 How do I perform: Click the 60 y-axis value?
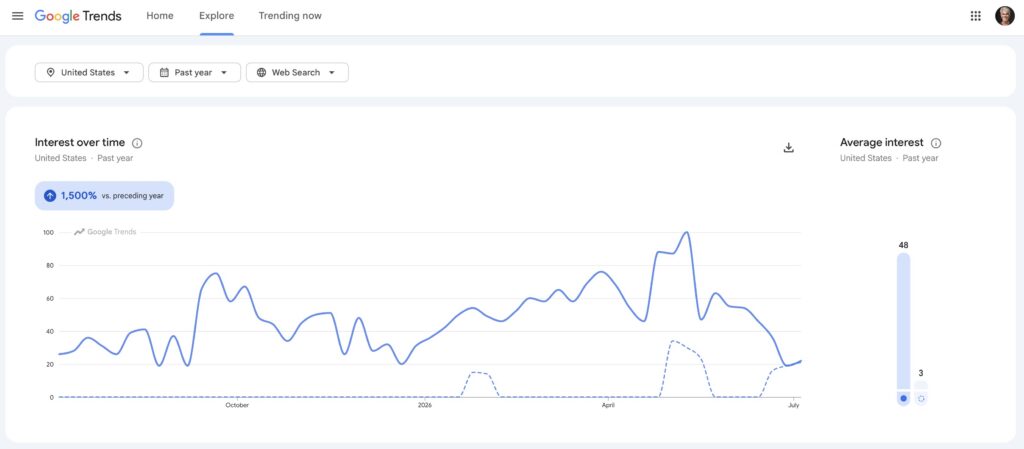pyautogui.click(x=50, y=298)
